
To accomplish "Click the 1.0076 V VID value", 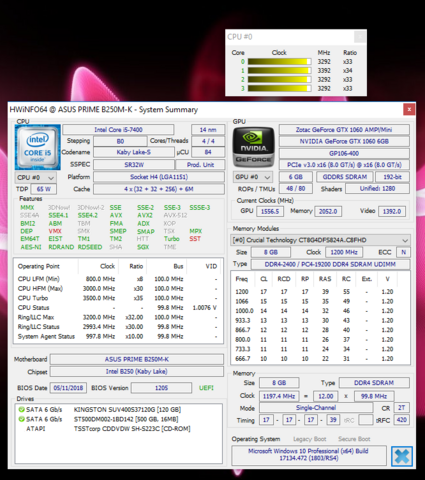I will pyautogui.click(x=205, y=308).
